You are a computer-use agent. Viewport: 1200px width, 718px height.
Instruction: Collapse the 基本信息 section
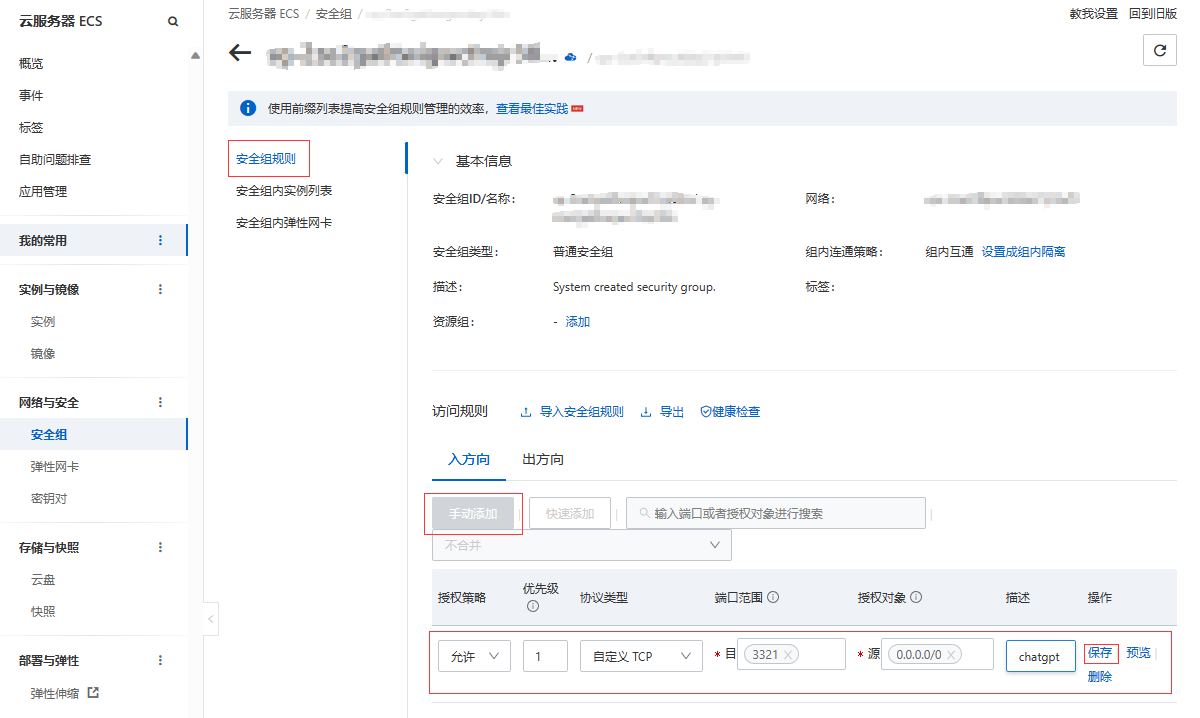click(x=437, y=161)
